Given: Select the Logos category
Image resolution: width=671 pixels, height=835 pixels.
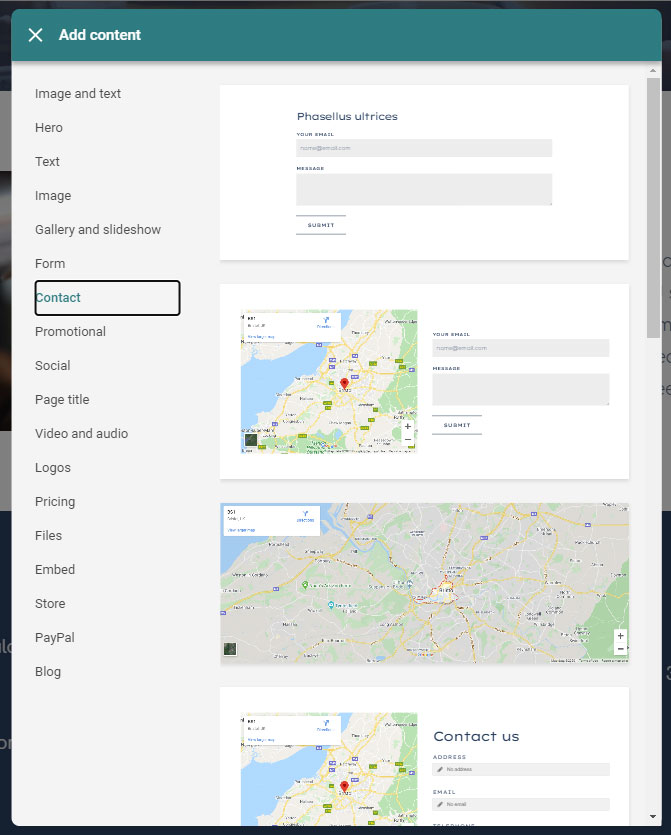Looking at the screenshot, I should (x=53, y=468).
